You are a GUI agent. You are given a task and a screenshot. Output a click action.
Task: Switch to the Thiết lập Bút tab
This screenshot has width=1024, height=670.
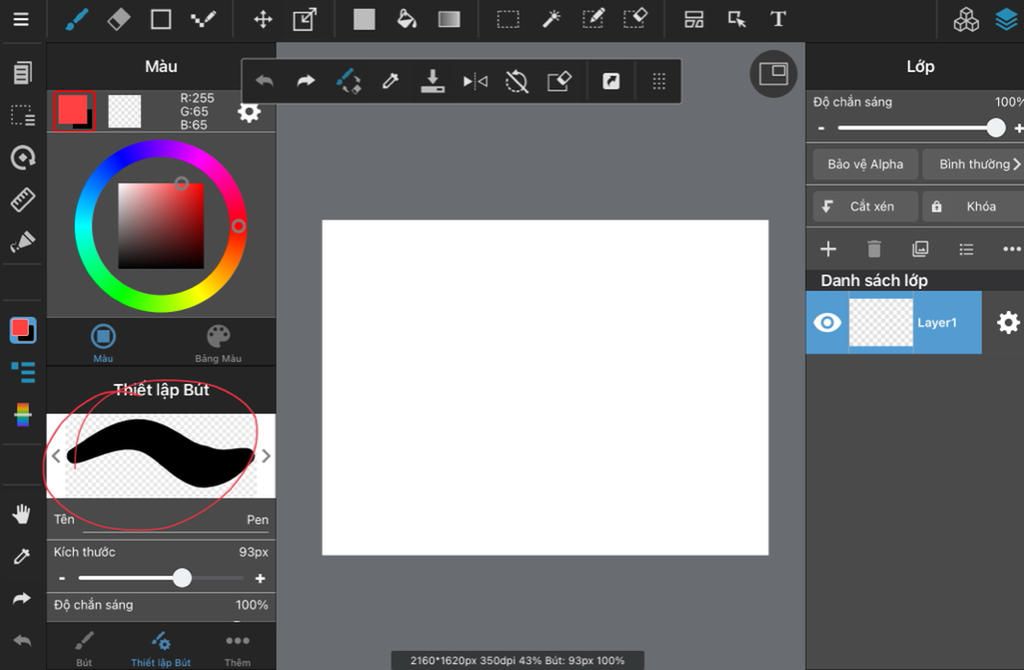pyautogui.click(x=161, y=648)
